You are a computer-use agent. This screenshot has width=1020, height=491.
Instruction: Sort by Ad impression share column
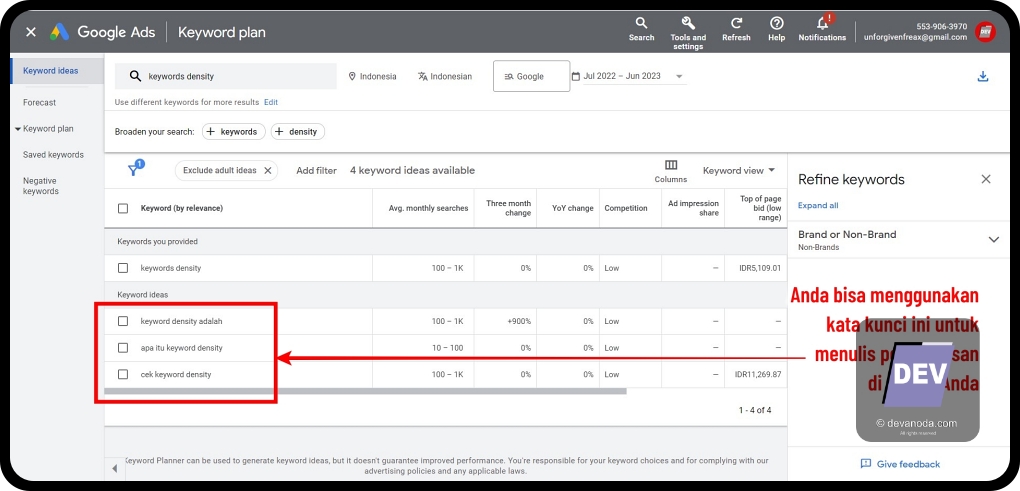(693, 208)
